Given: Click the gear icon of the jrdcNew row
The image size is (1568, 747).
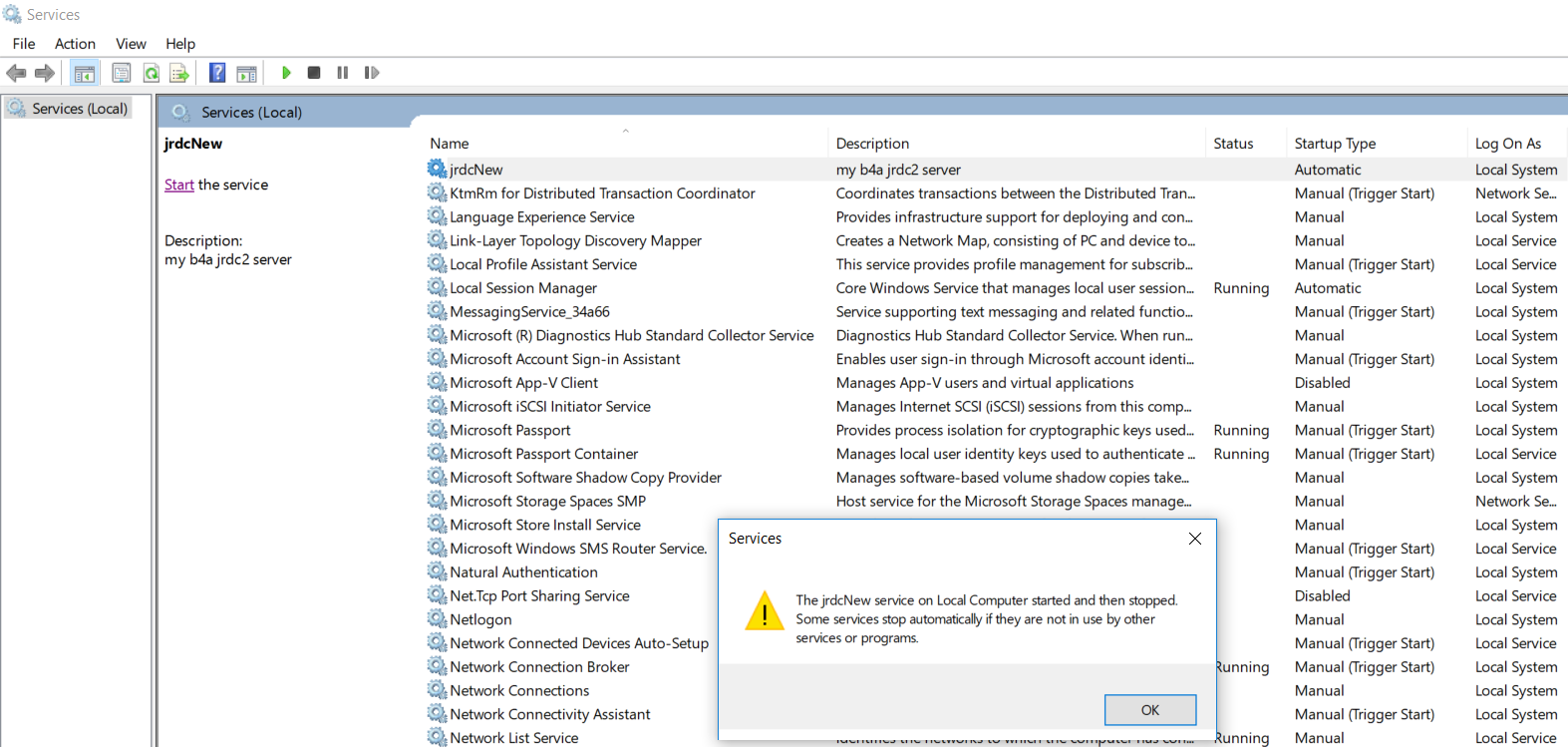Looking at the screenshot, I should (x=437, y=169).
